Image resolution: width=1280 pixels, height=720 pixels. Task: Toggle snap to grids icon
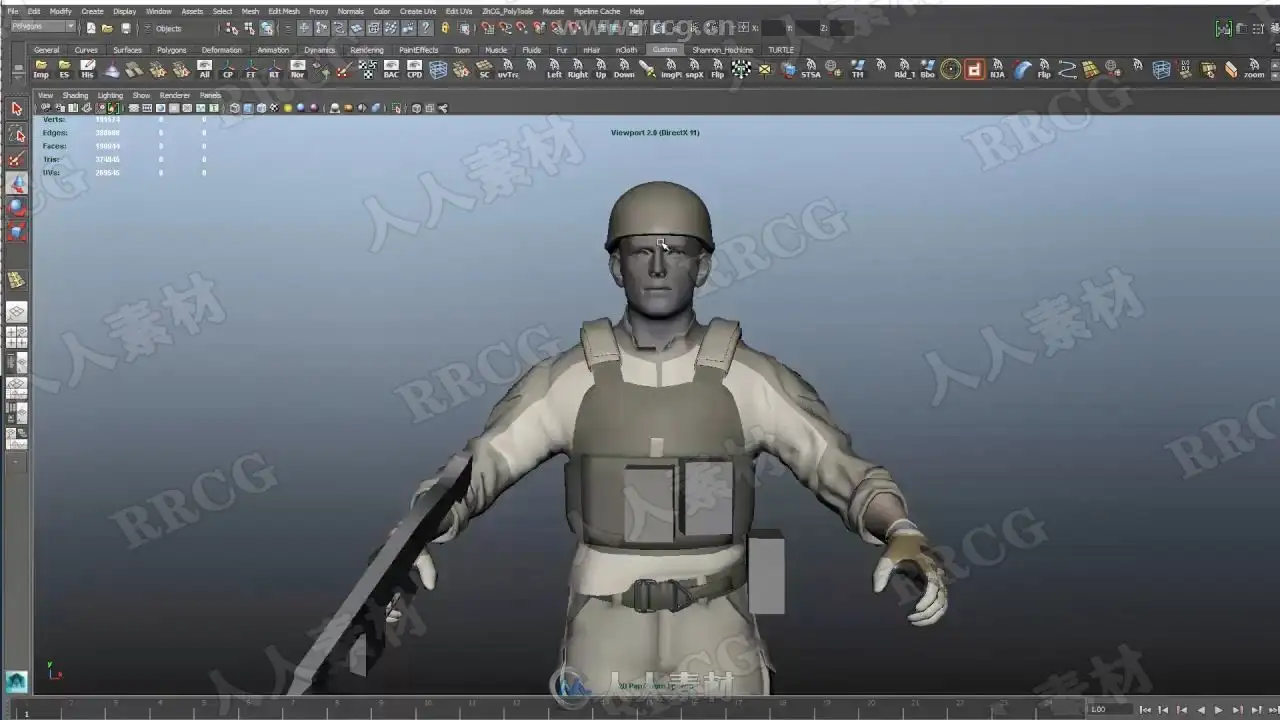(487, 28)
